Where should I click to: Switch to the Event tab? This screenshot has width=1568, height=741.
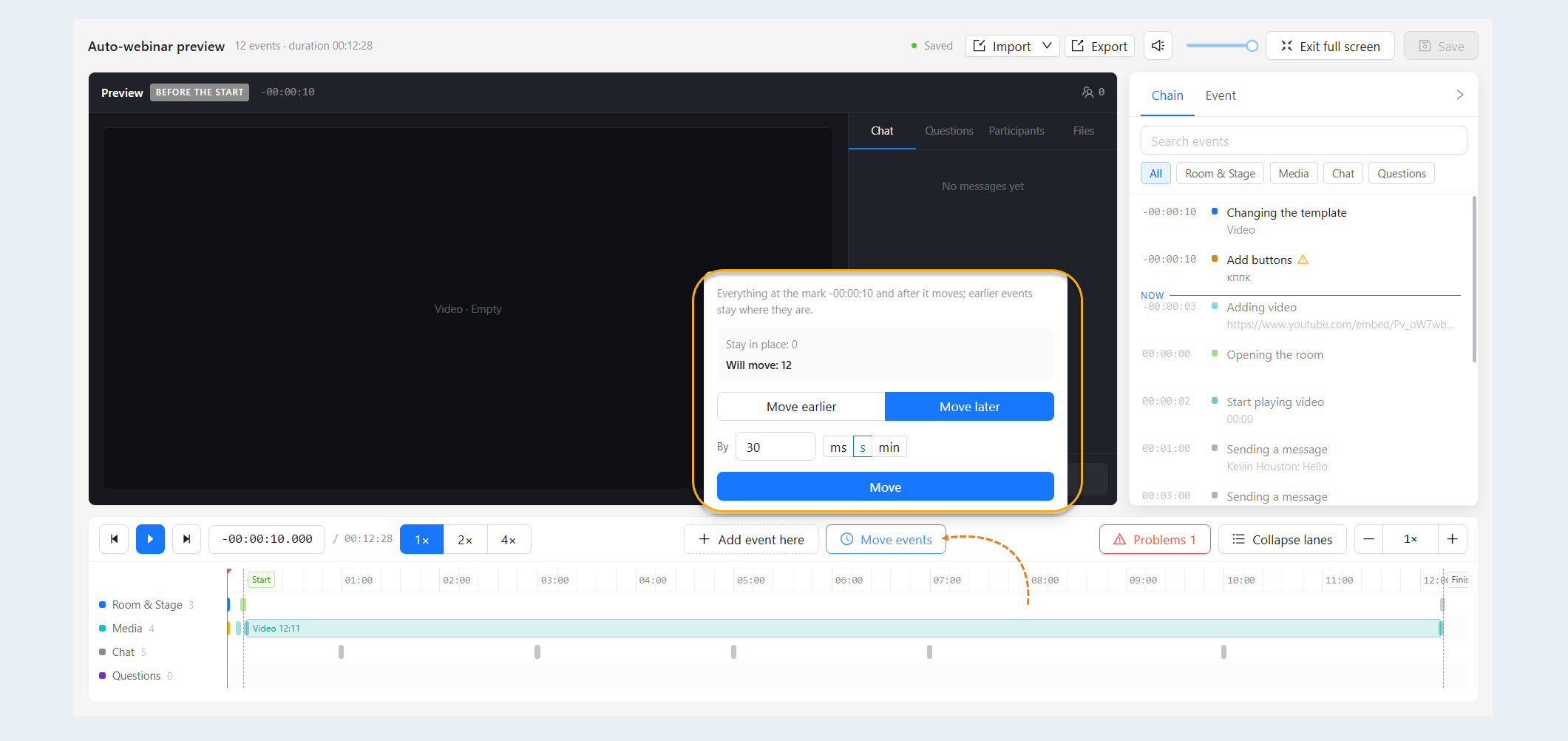pos(1221,95)
